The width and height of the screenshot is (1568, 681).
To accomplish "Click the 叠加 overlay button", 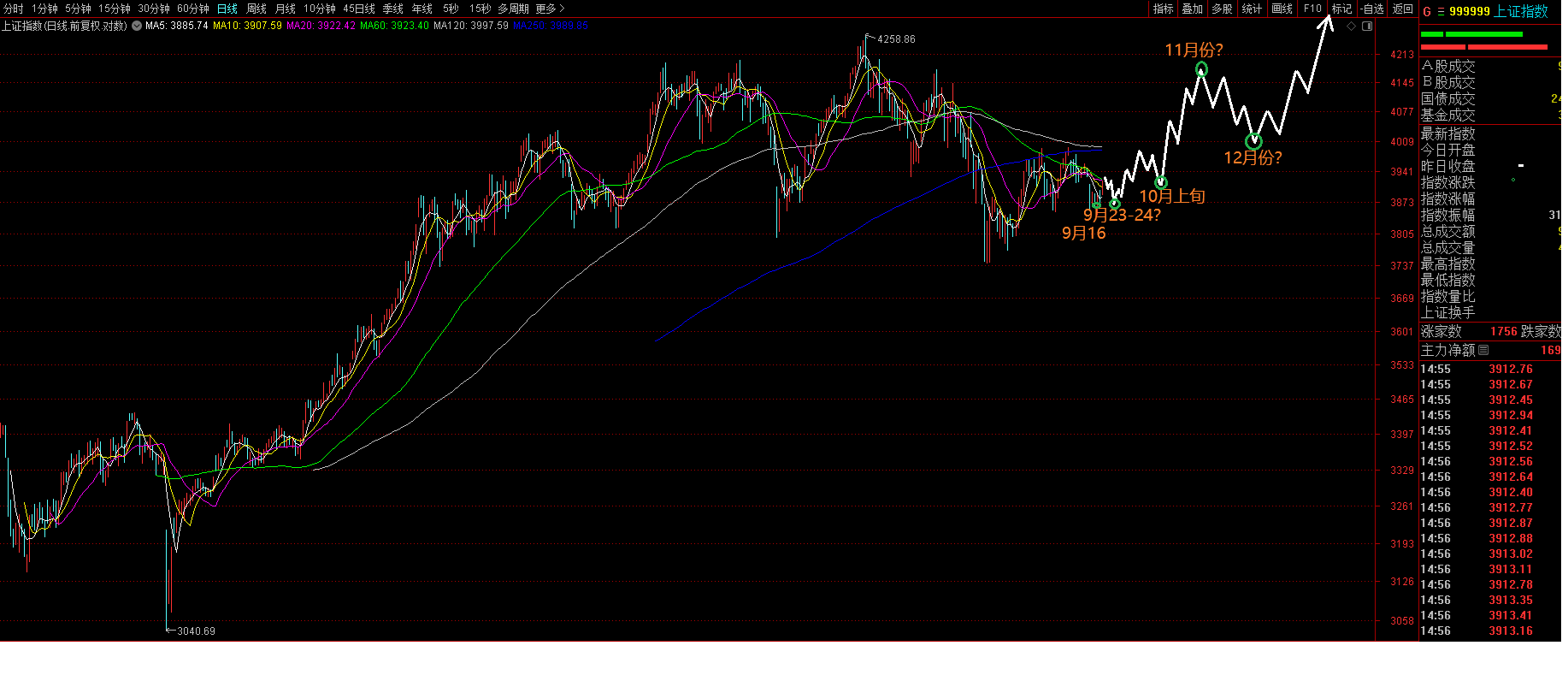I will click(1193, 9).
